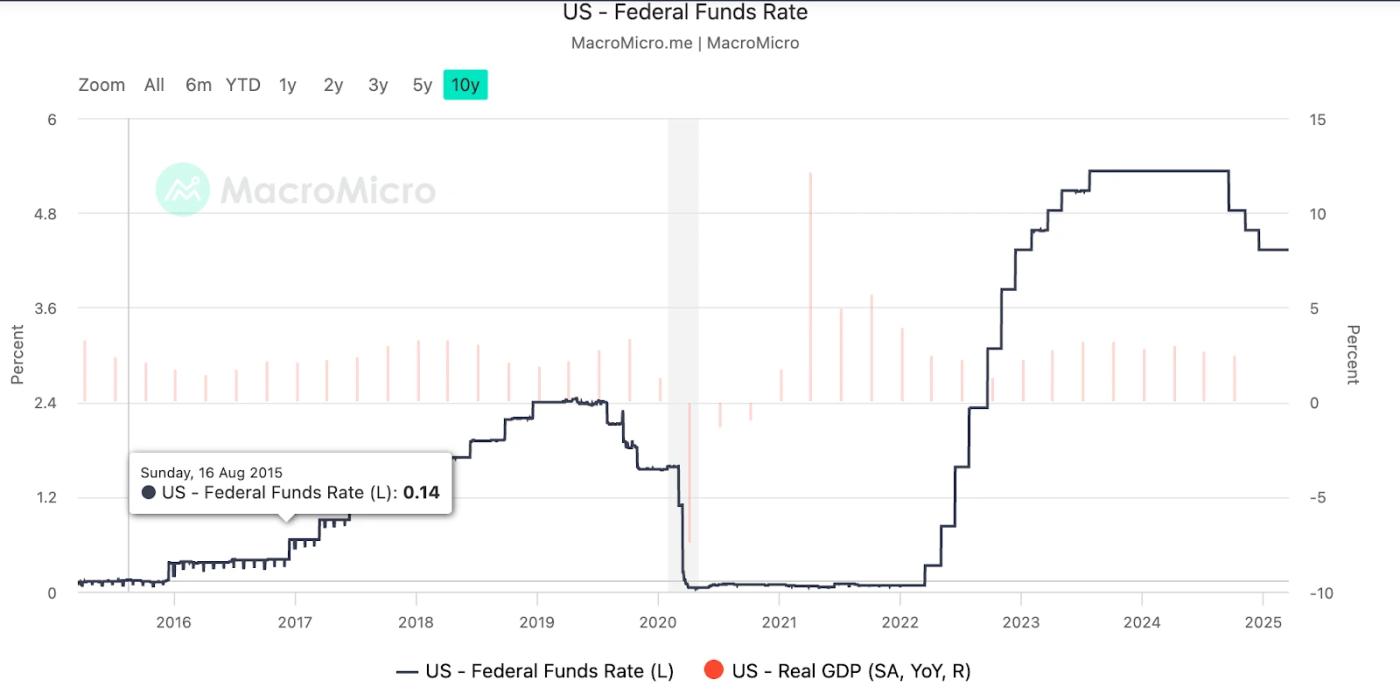1400x693 pixels.
Task: Select the "3y" range
Action: tap(377, 85)
